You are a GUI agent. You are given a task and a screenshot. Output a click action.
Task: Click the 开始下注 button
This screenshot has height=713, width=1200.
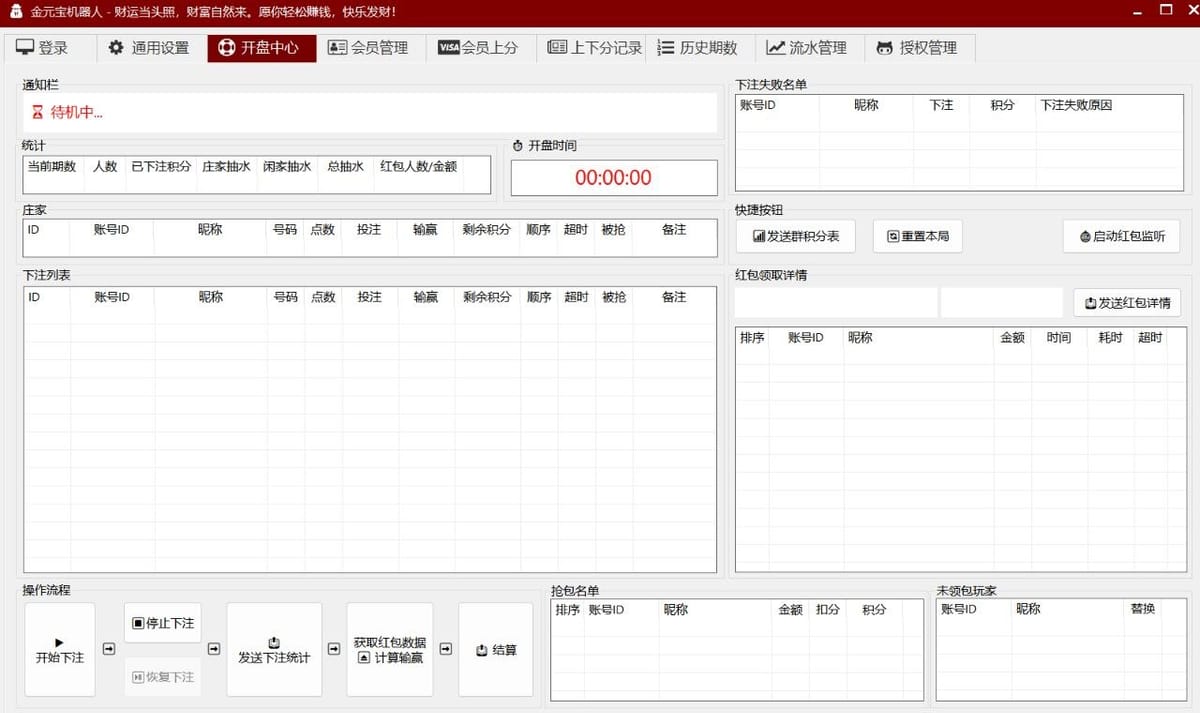coord(60,650)
